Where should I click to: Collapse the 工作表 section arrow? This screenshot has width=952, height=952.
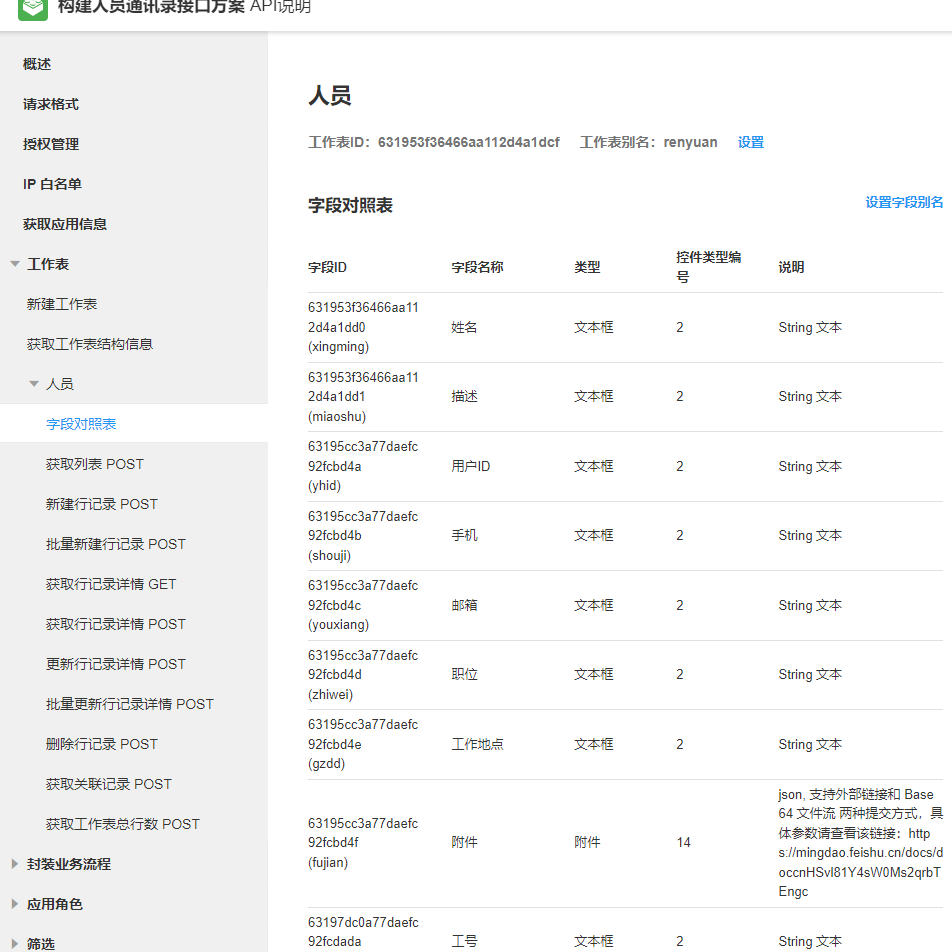point(14,264)
